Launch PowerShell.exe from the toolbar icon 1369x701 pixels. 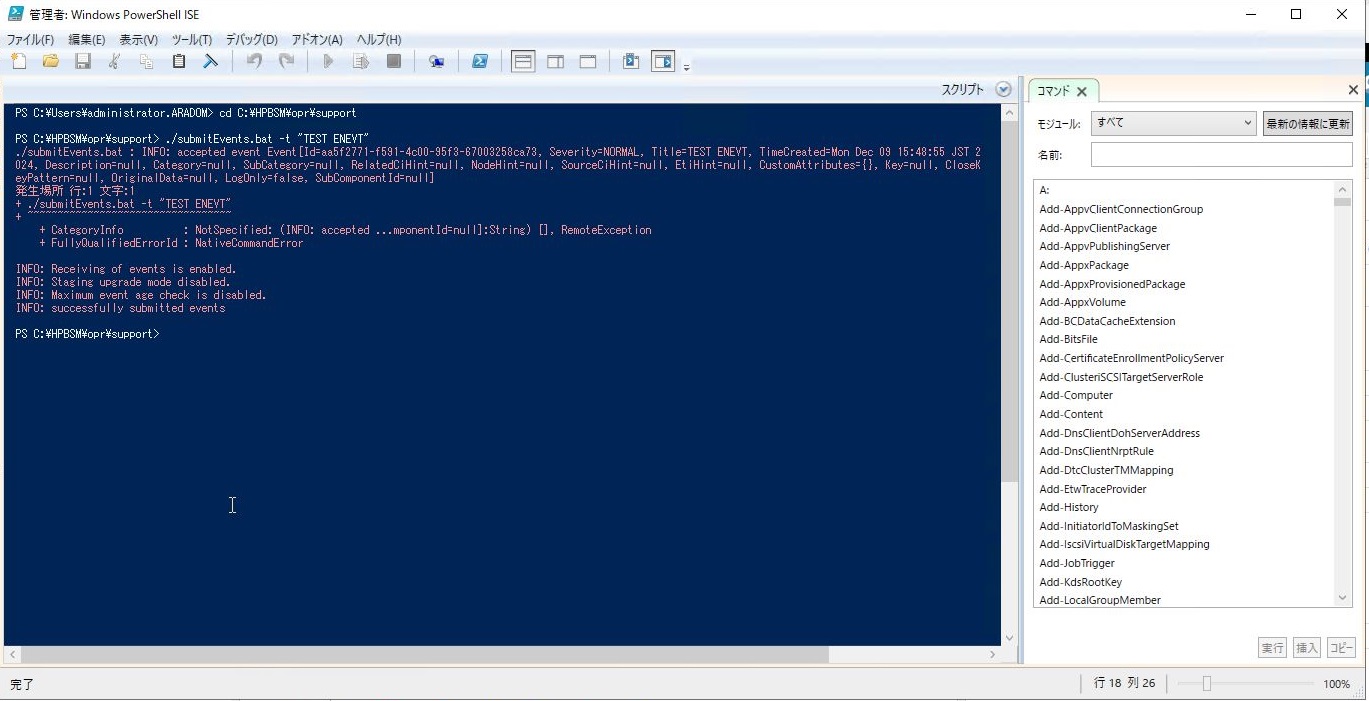tap(480, 61)
